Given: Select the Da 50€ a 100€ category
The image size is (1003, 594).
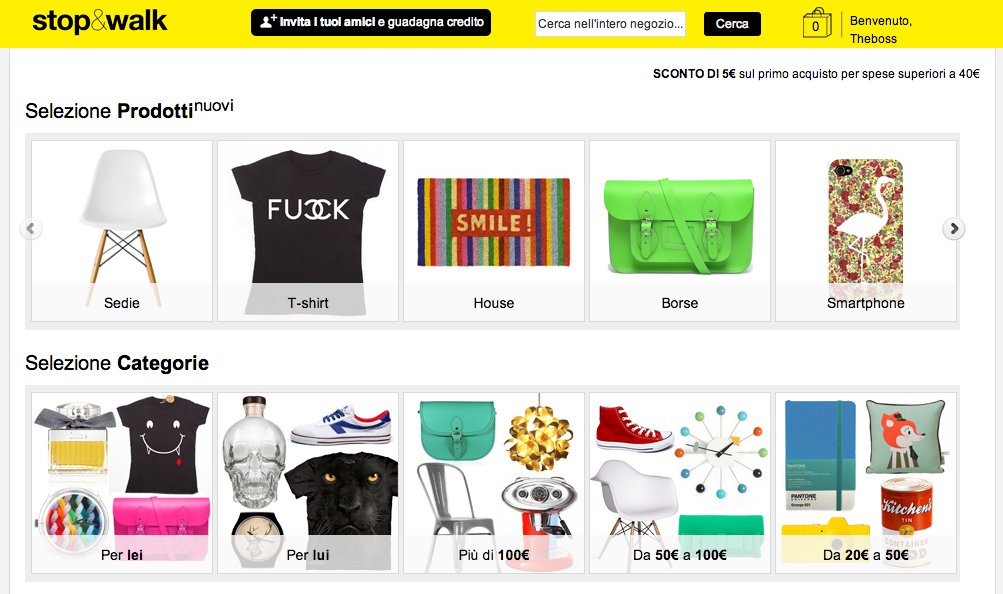Looking at the screenshot, I should (680, 483).
